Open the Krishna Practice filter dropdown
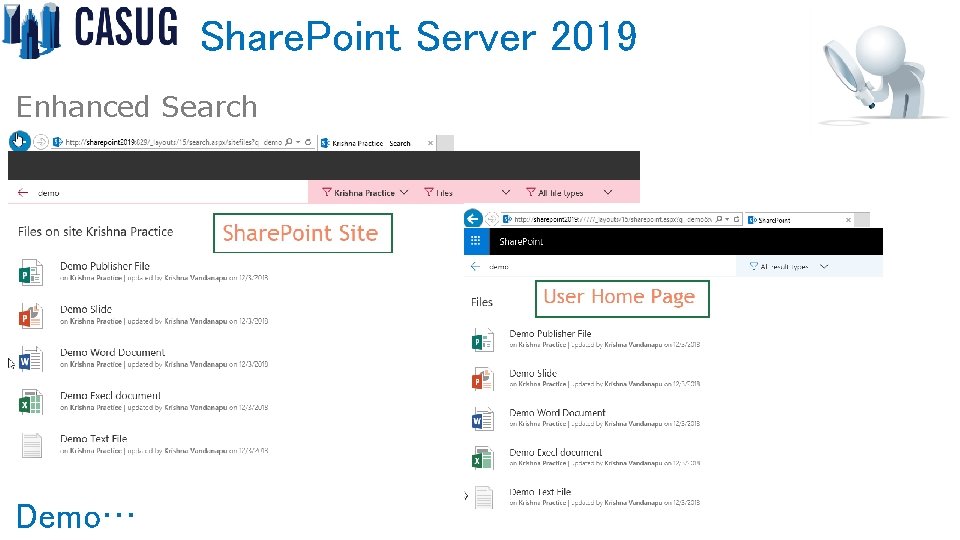Image resolution: width=960 pixels, height=540 pixels. (x=366, y=193)
